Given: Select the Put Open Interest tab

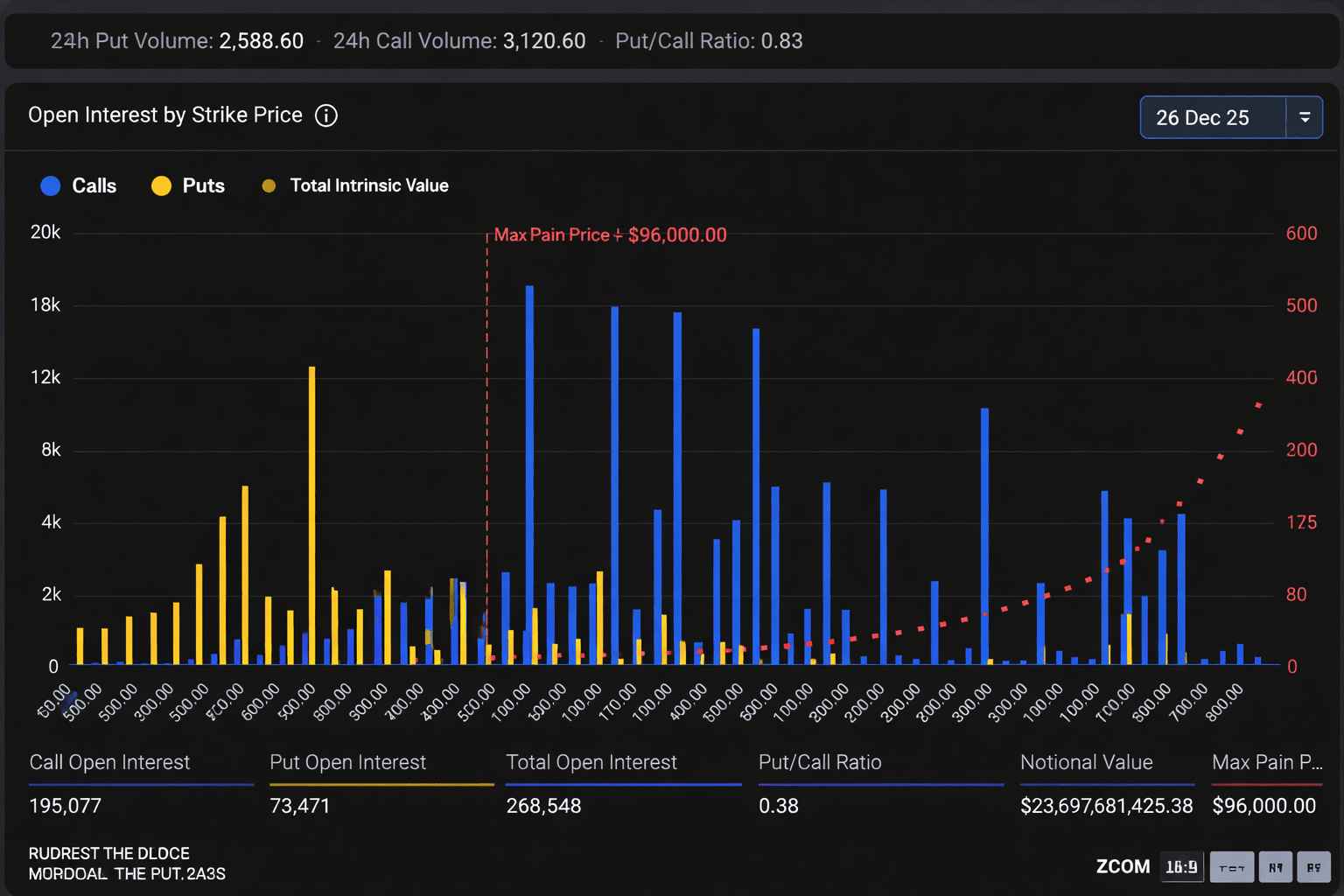Looking at the screenshot, I should [x=347, y=762].
